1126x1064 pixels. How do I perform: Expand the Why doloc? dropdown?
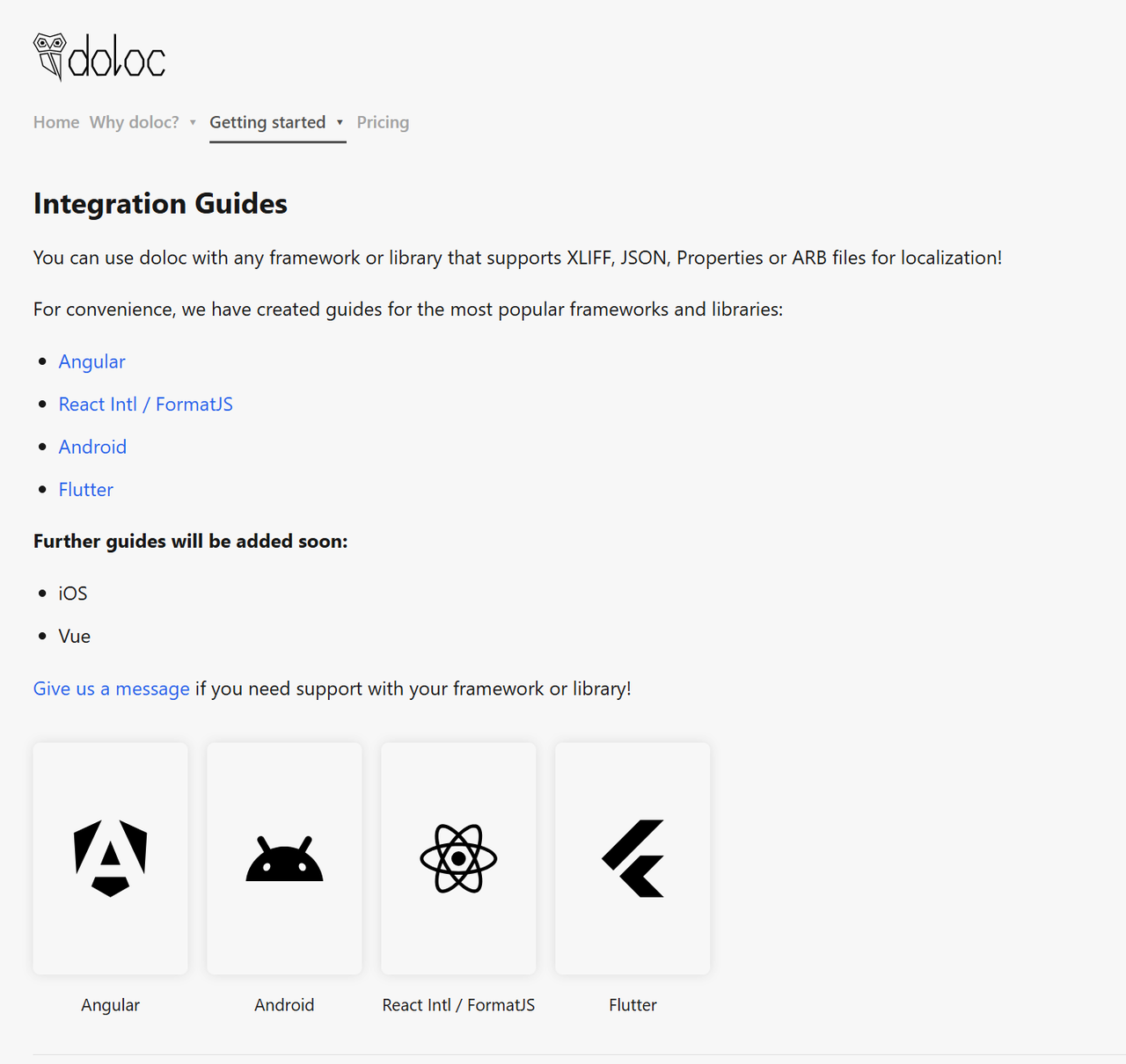click(x=134, y=122)
